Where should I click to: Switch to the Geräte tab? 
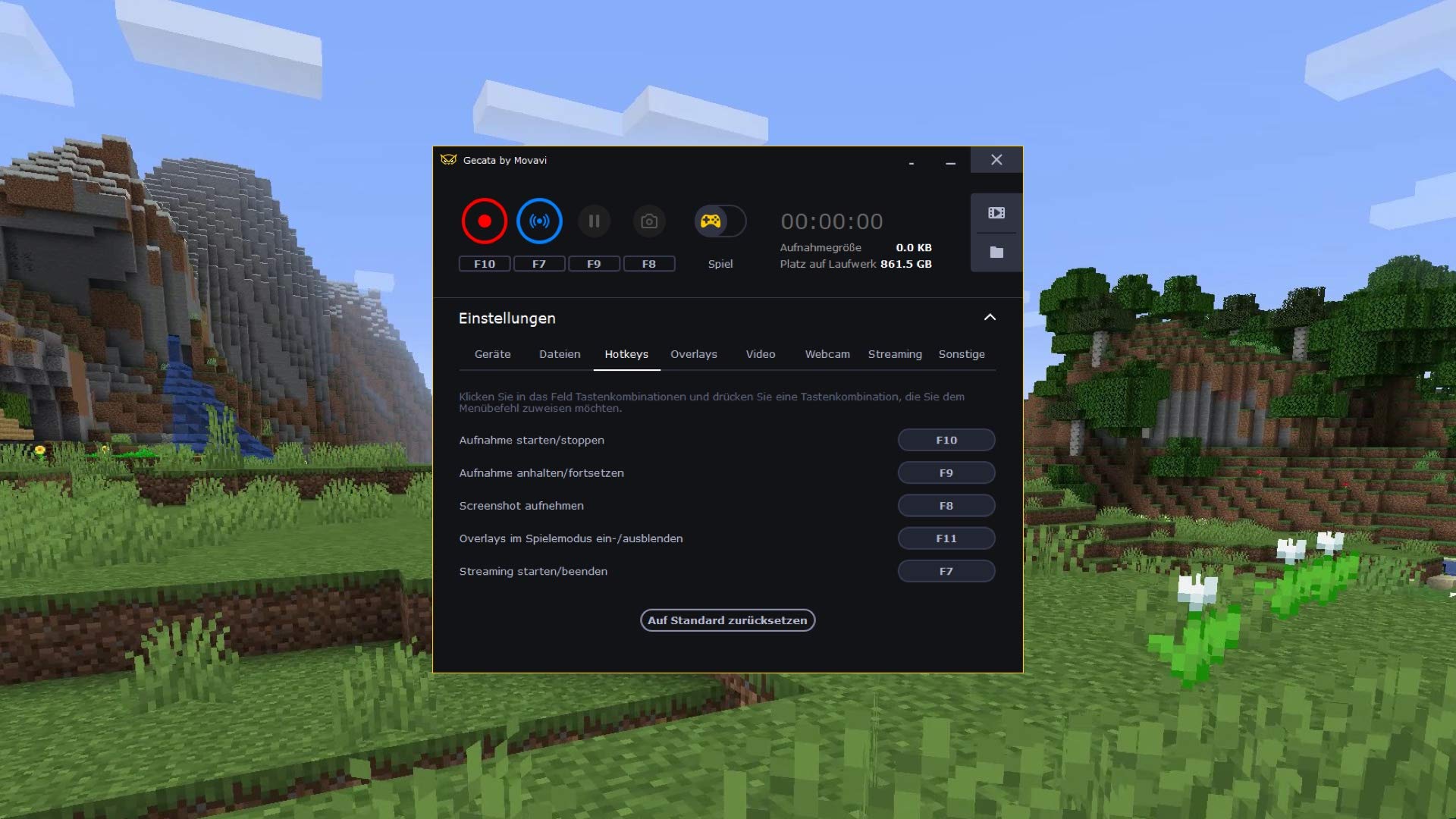click(493, 354)
